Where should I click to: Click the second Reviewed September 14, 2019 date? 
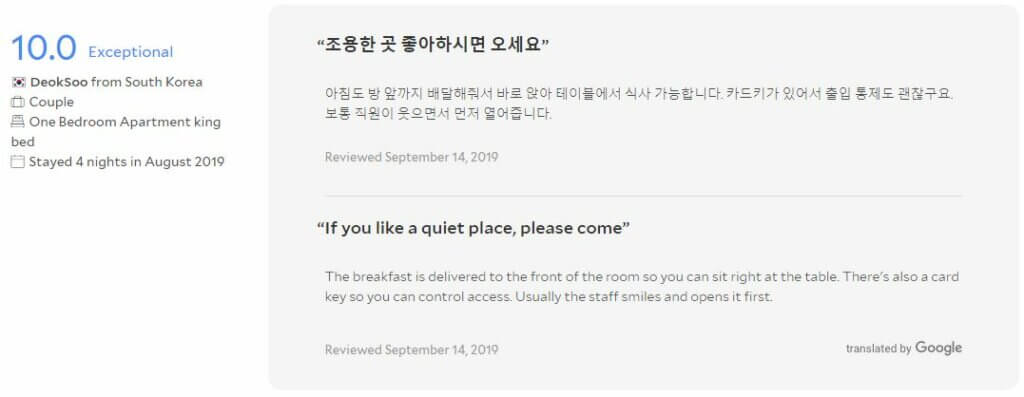pyautogui.click(x=411, y=350)
